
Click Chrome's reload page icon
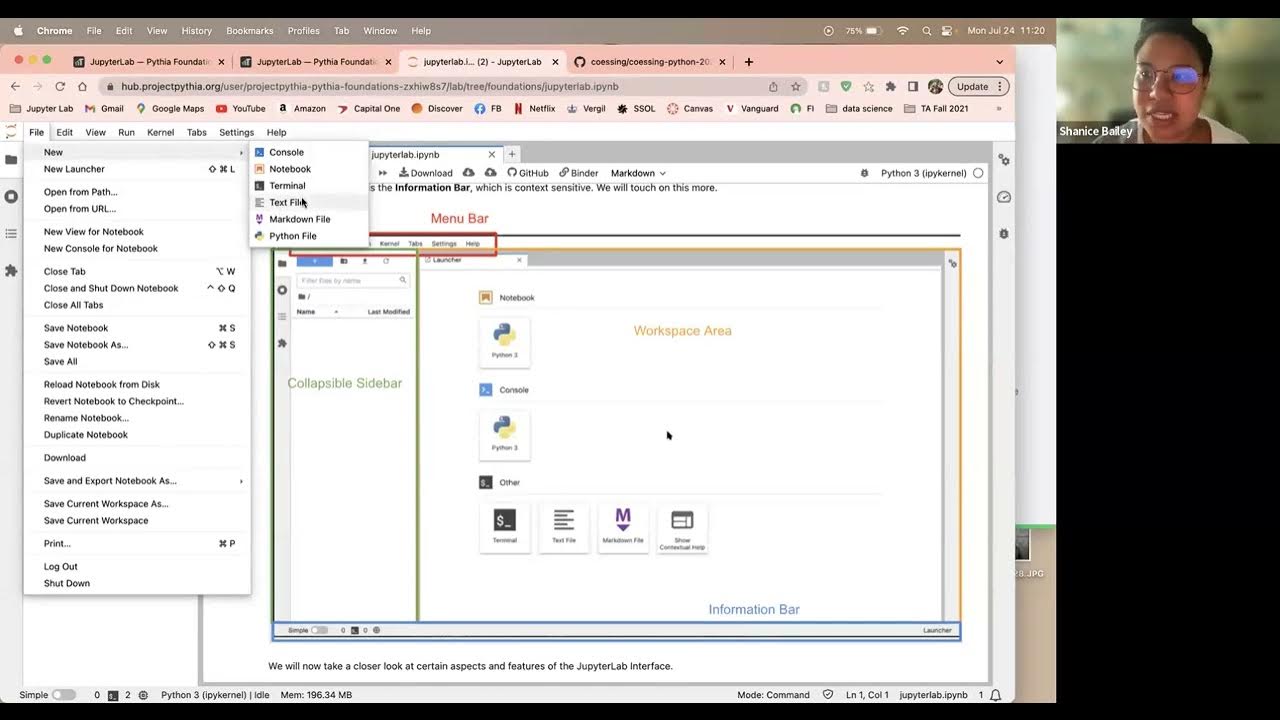(60, 86)
